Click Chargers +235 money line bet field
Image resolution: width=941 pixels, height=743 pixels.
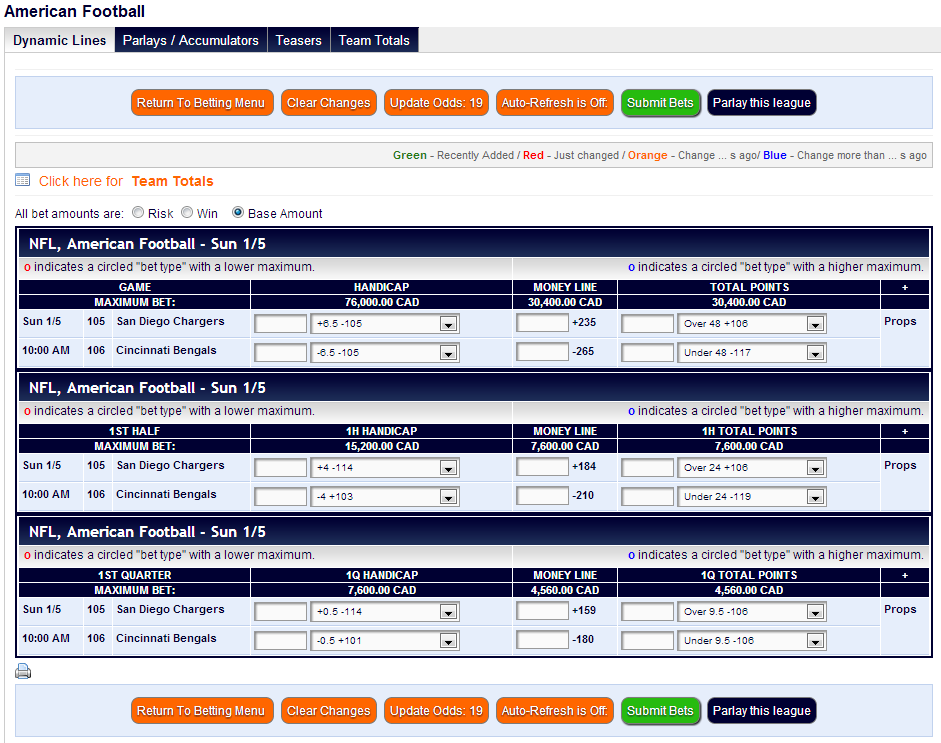(542, 323)
